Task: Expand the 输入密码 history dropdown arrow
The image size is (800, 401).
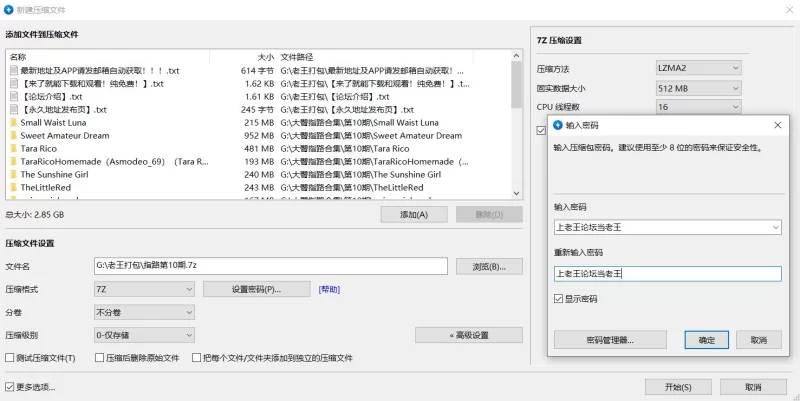Action: click(x=776, y=228)
